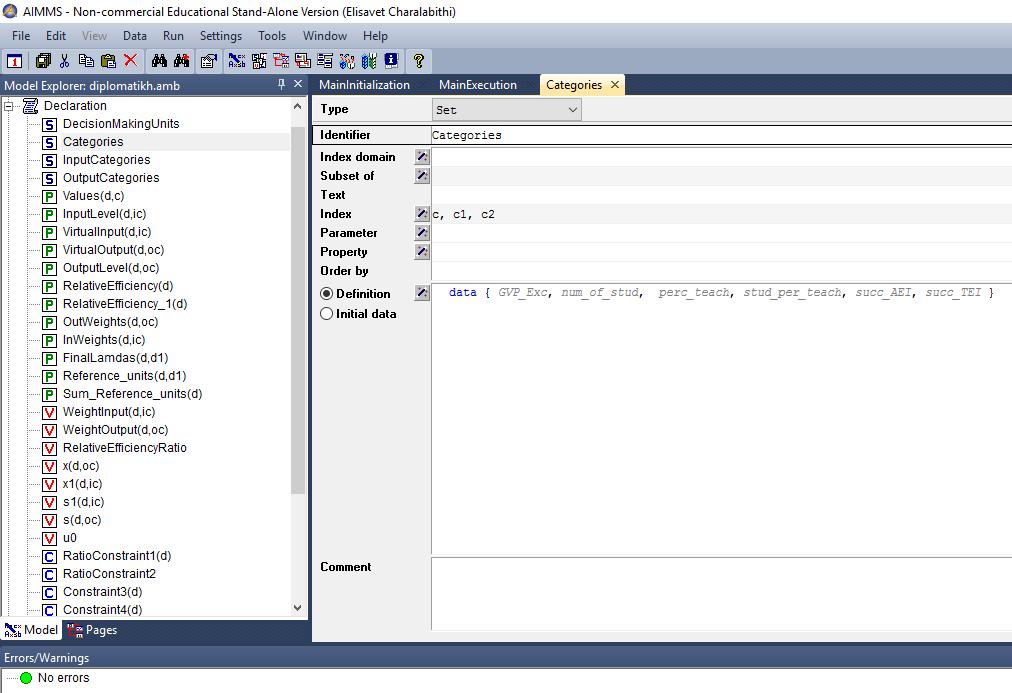Click the Copy toolbar icon

[x=86, y=61]
